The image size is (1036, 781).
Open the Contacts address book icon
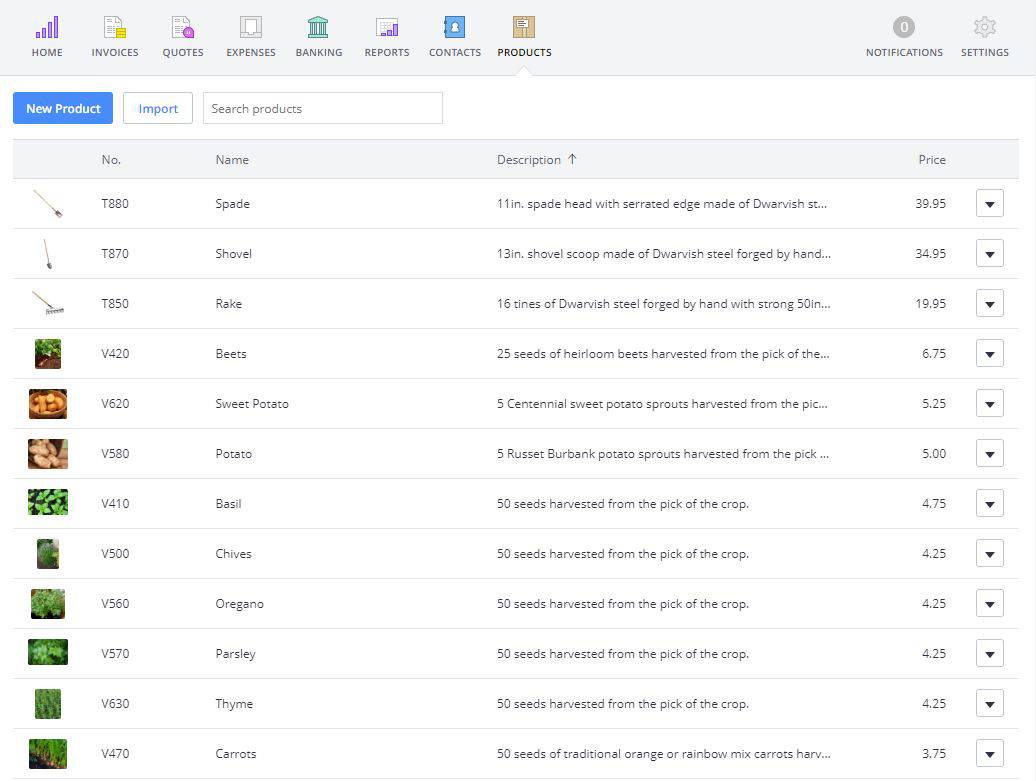[x=455, y=27]
